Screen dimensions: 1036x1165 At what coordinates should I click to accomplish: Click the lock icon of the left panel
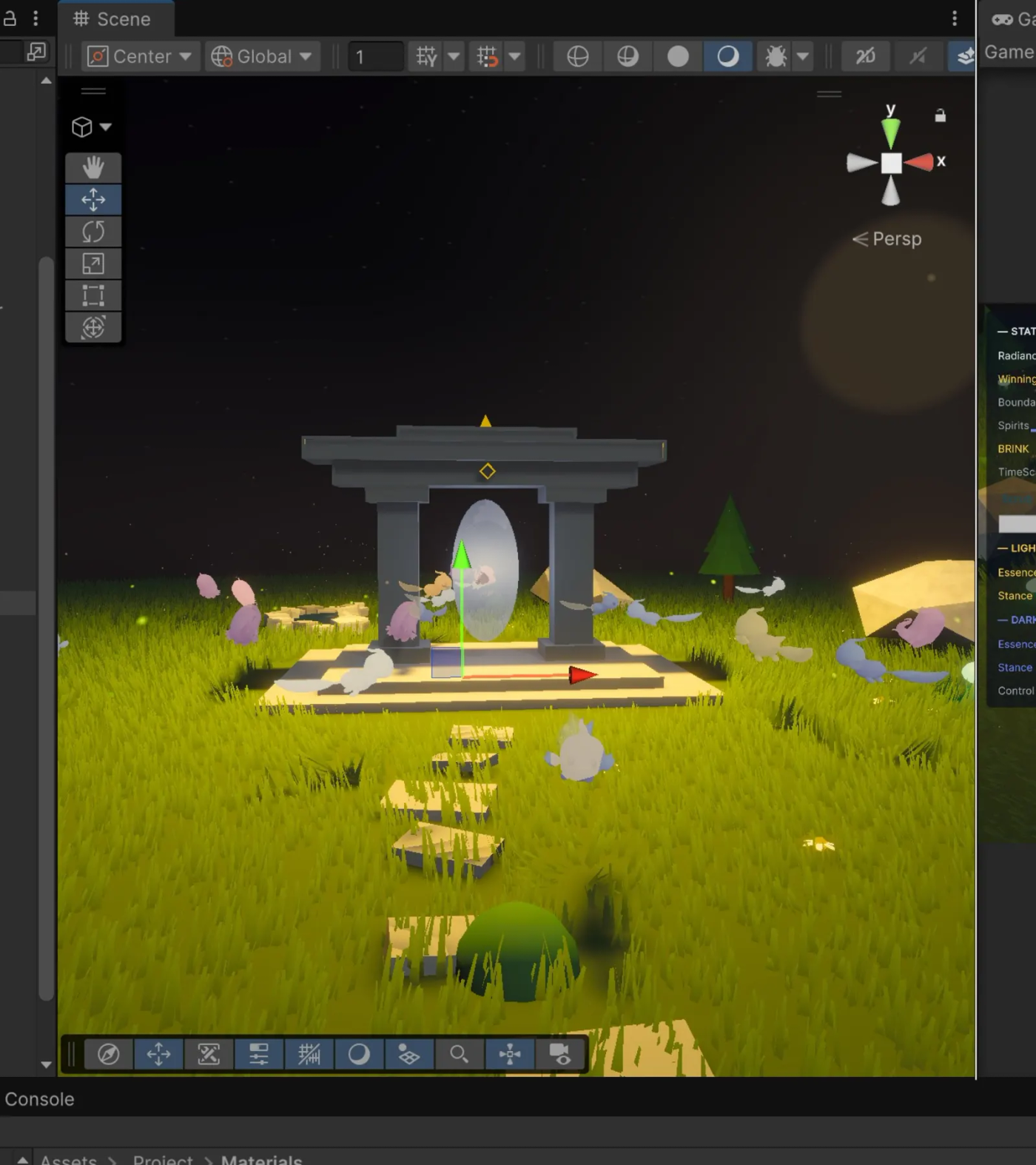10,18
